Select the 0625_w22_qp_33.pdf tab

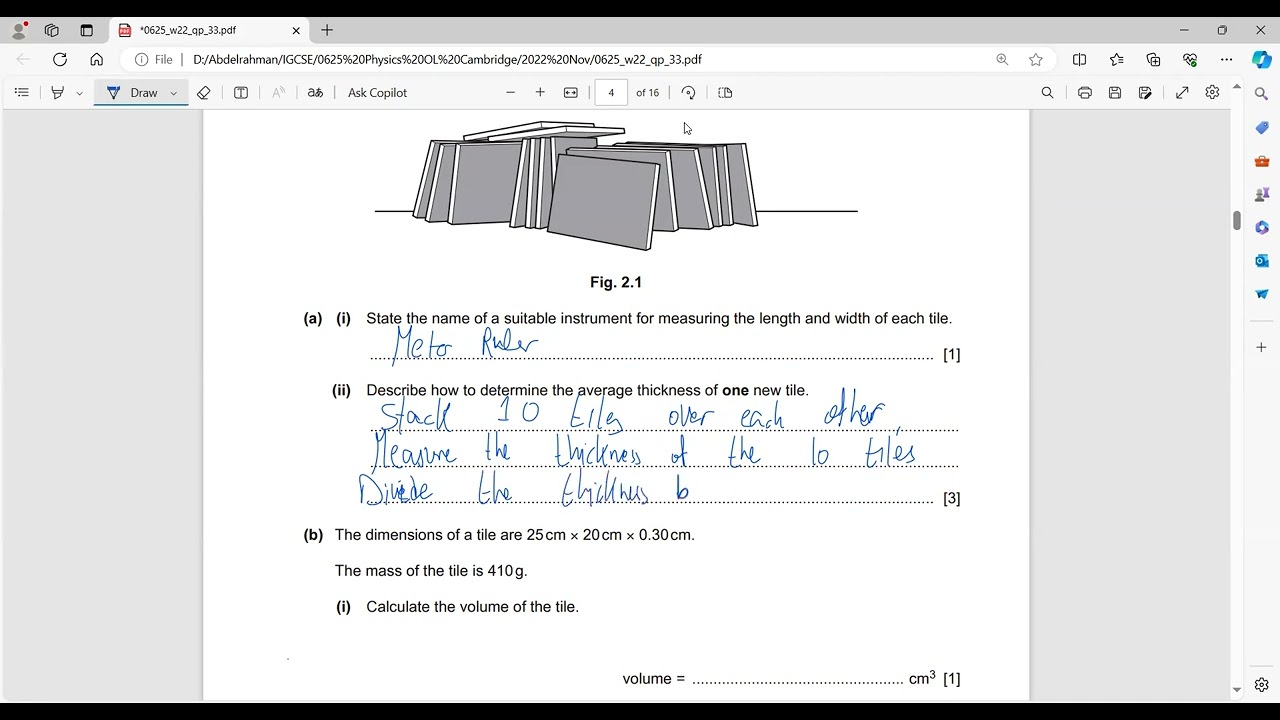pyautogui.click(x=208, y=30)
